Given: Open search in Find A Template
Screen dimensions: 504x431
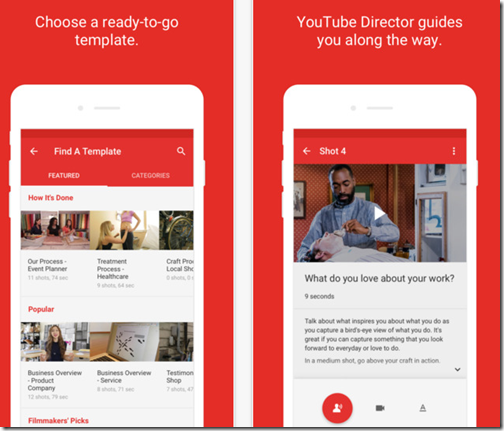Looking at the screenshot, I should click(181, 151).
